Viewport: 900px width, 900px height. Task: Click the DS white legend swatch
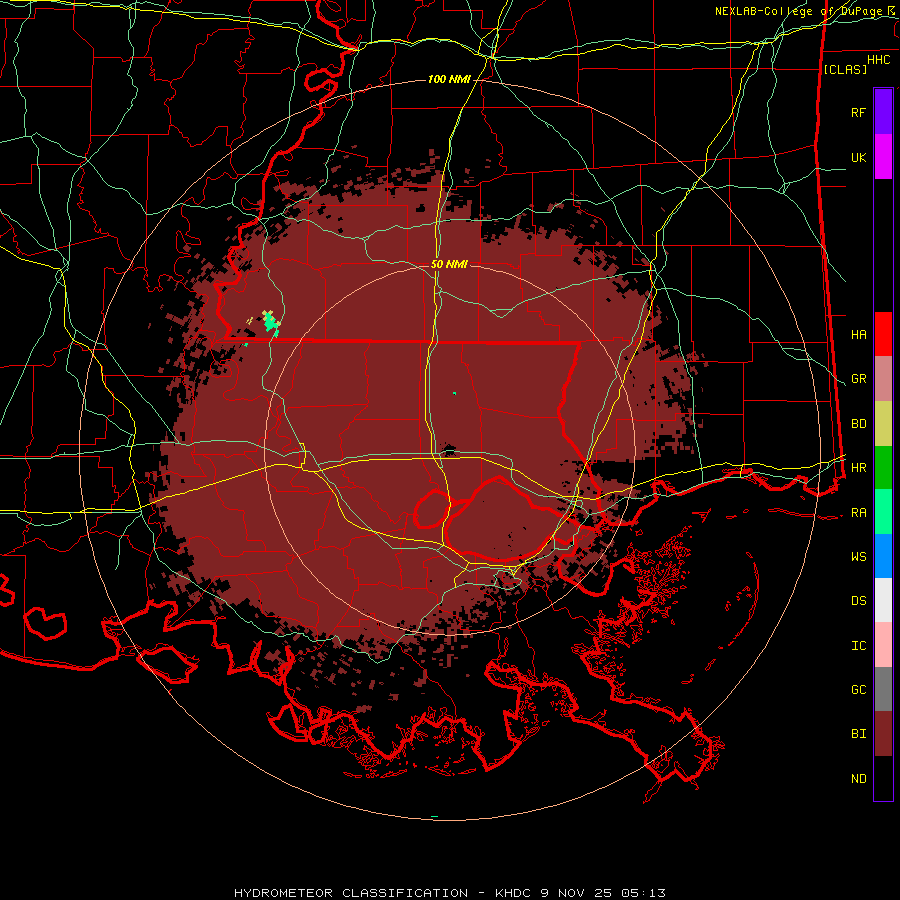point(883,600)
